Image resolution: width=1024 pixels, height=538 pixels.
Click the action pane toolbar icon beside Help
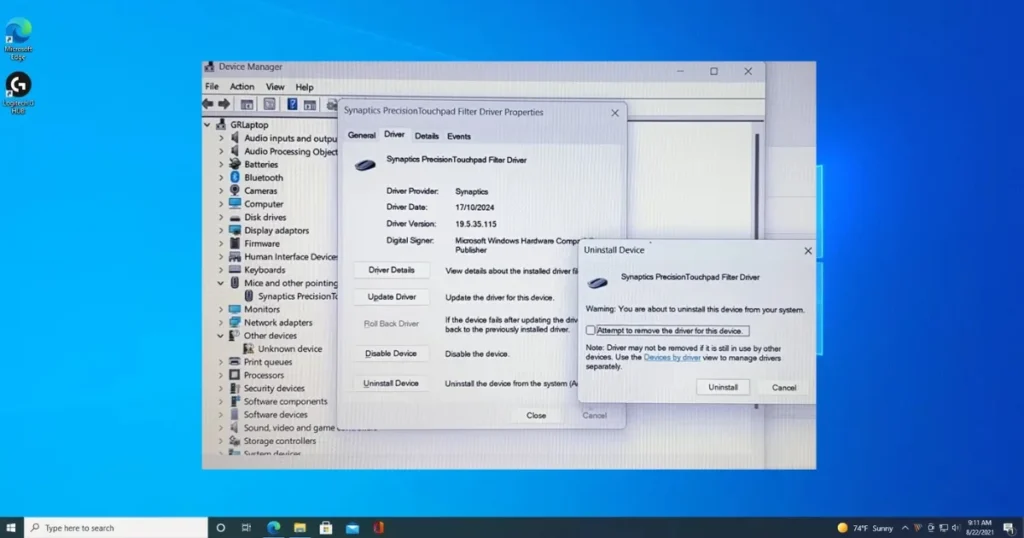[x=310, y=104]
